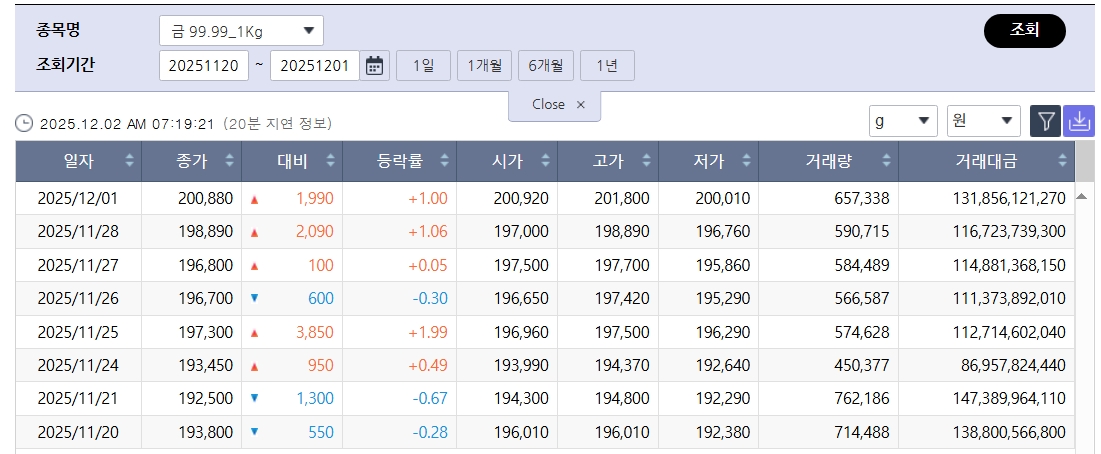Download table data with the download icon

[1079, 121]
